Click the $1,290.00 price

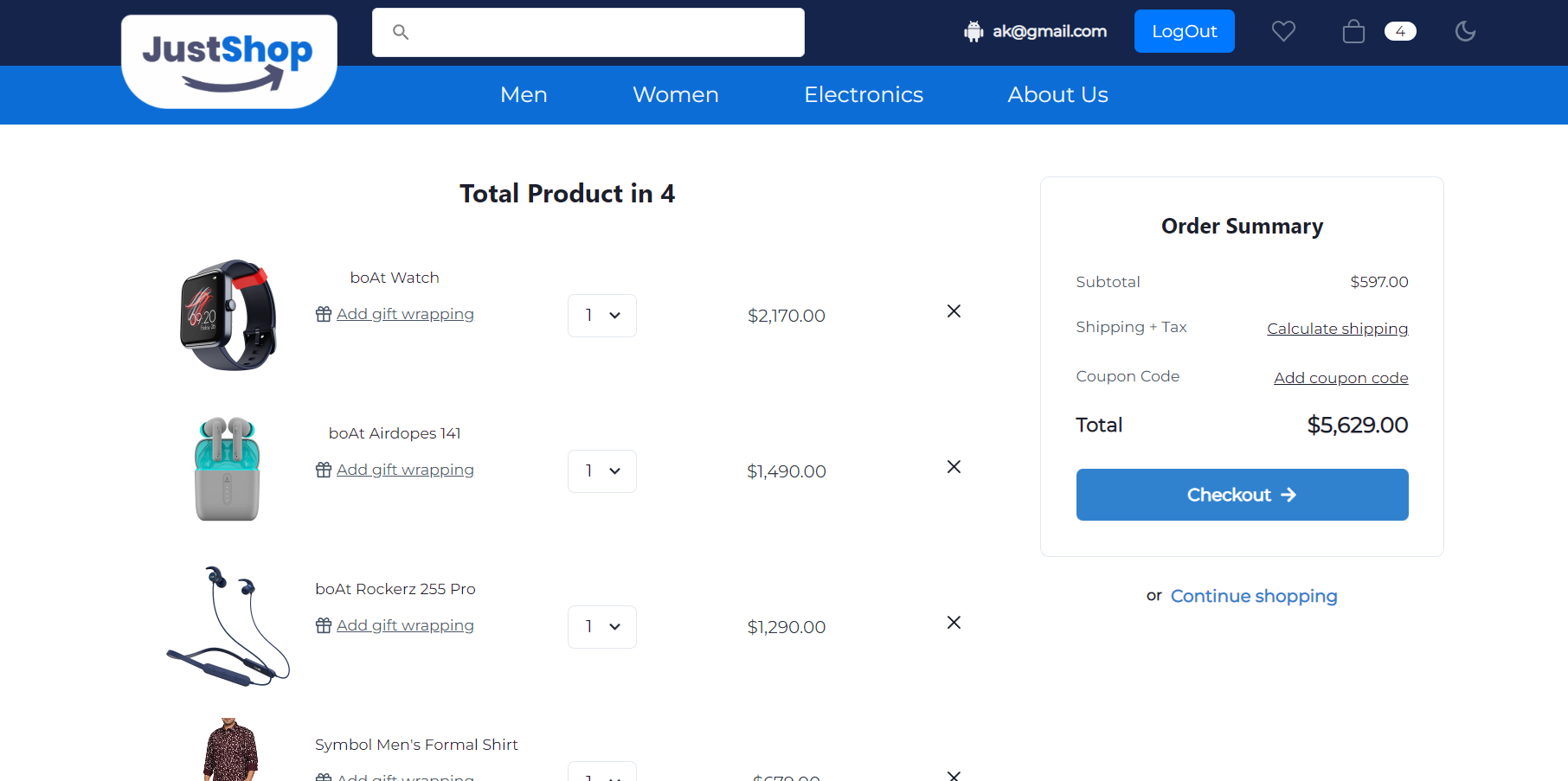pyautogui.click(x=787, y=627)
